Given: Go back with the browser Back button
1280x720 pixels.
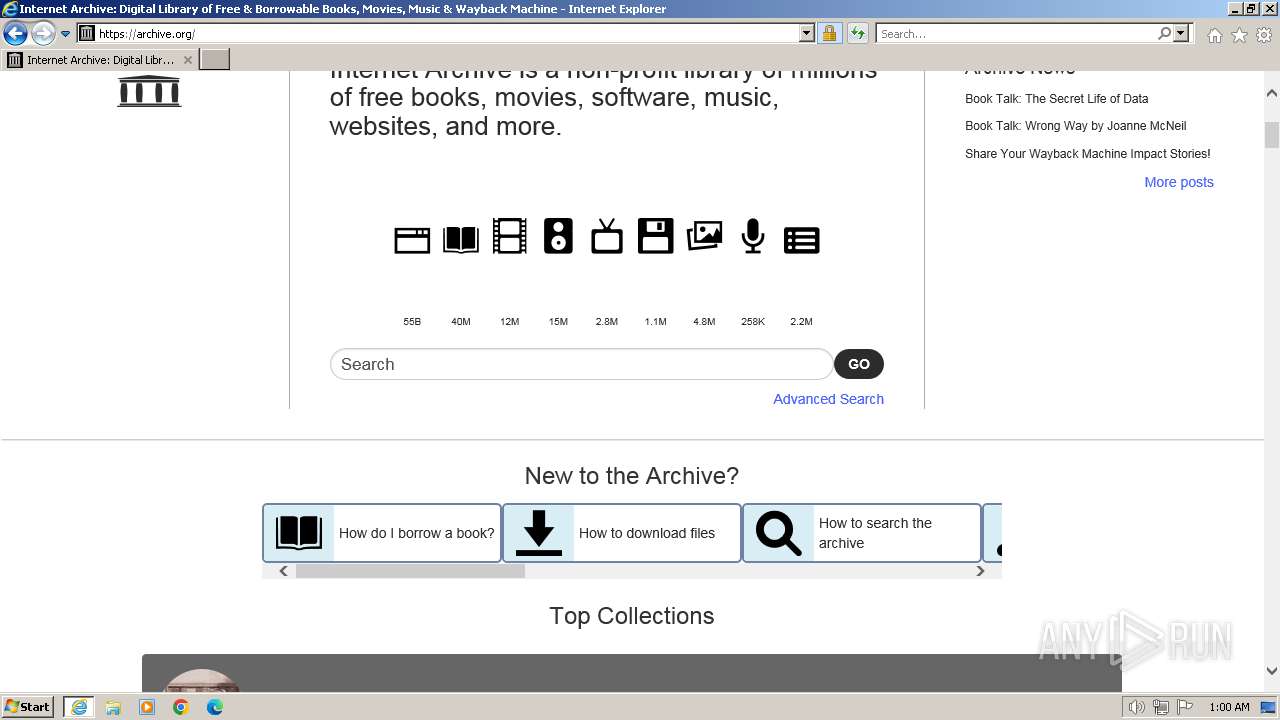Looking at the screenshot, I should [15, 33].
